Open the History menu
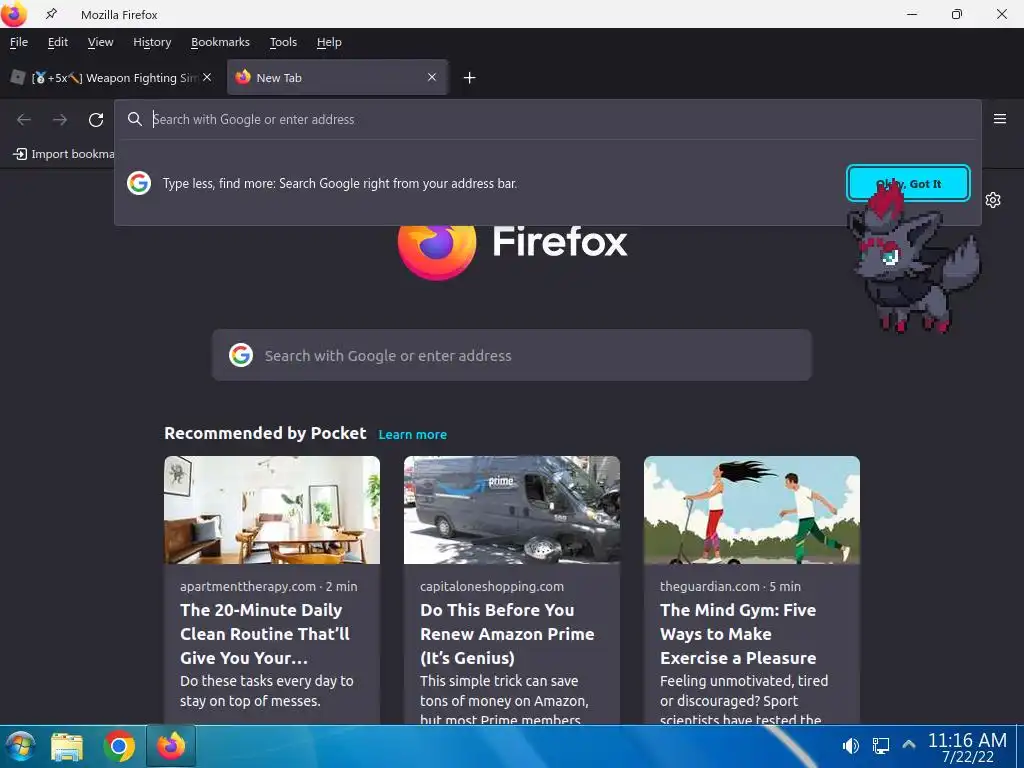1024x768 pixels. tap(152, 42)
